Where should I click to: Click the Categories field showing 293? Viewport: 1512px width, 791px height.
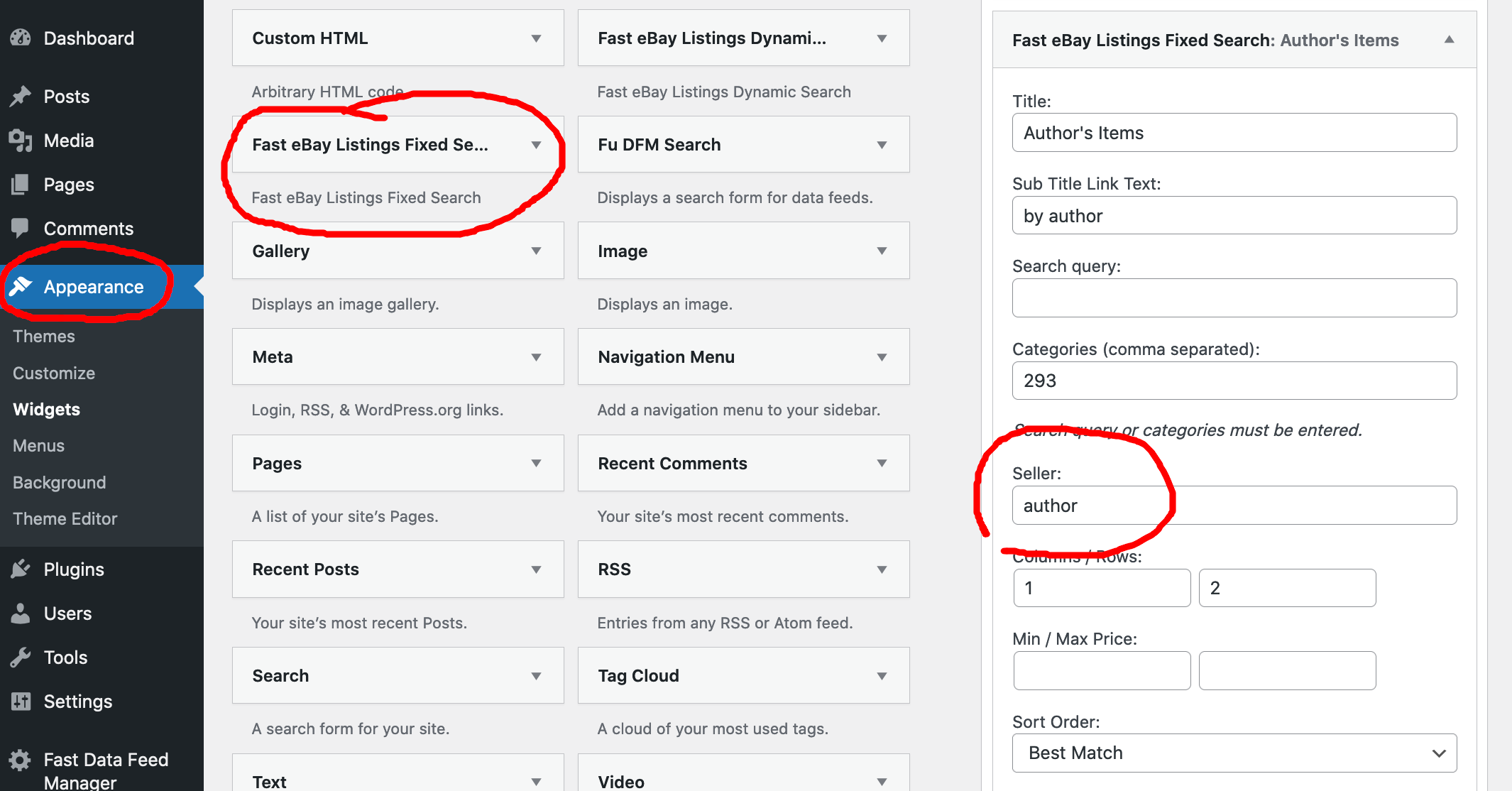pyautogui.click(x=1234, y=381)
